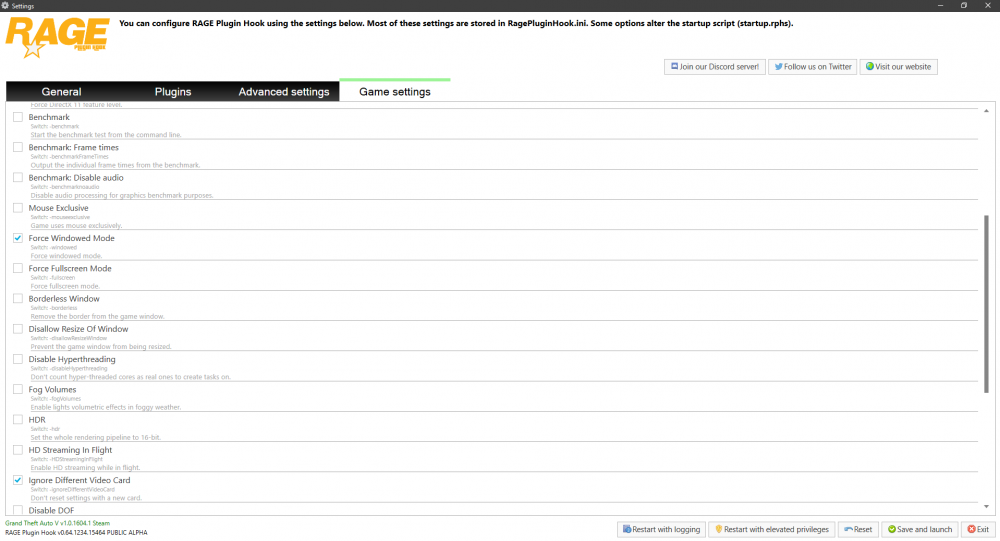
Task: Click Follow us on Twitter button
Action: tap(812, 66)
